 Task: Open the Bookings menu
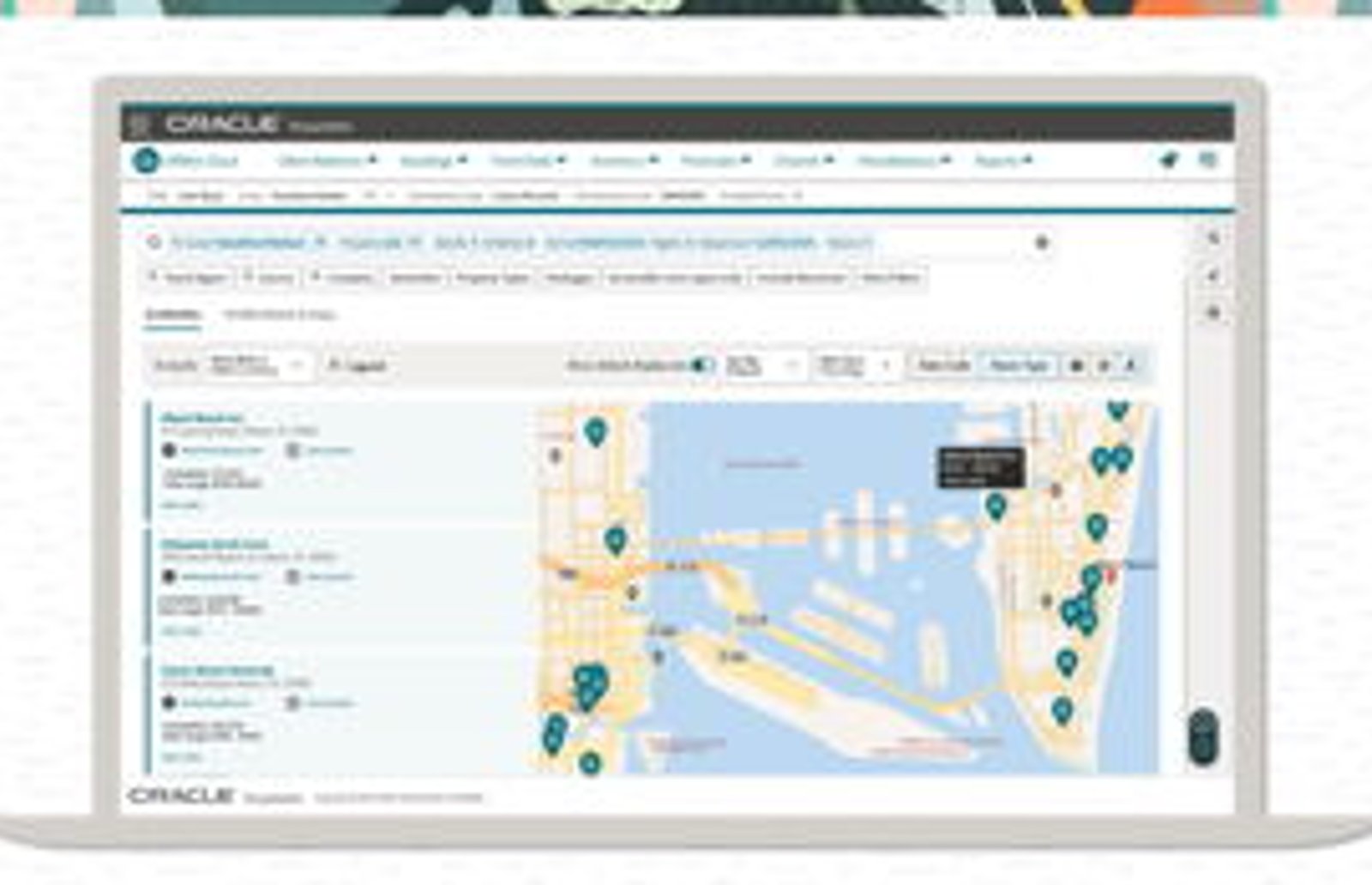point(433,160)
